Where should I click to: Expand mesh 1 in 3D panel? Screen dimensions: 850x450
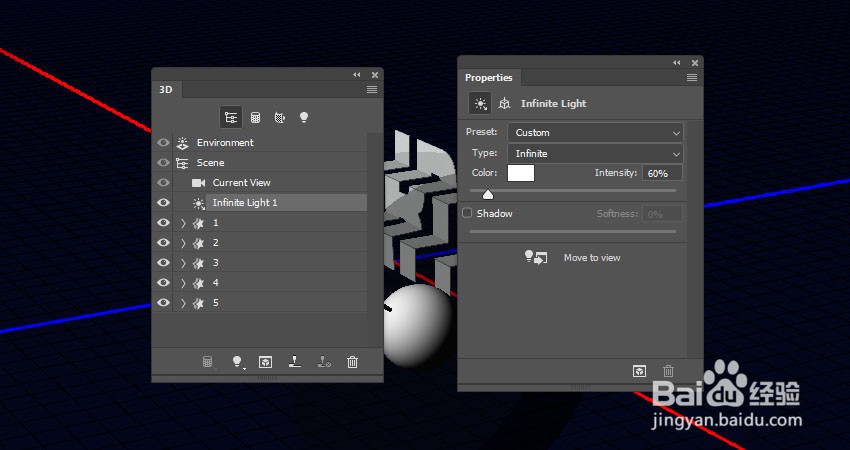[183, 223]
